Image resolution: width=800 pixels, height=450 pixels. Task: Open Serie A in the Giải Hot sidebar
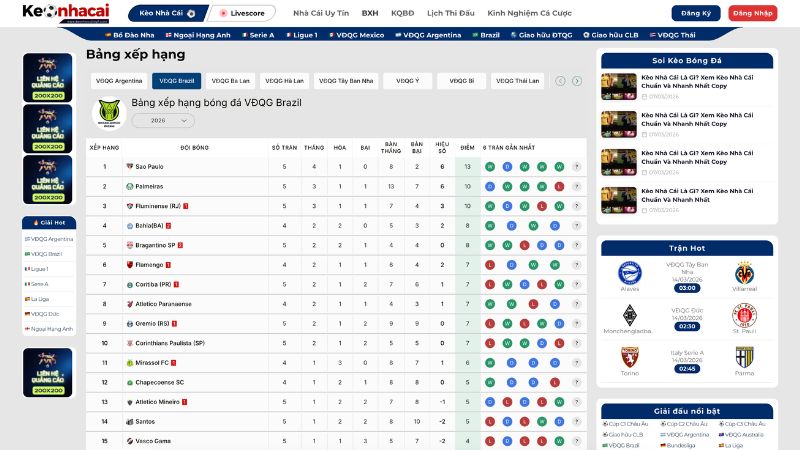point(40,284)
